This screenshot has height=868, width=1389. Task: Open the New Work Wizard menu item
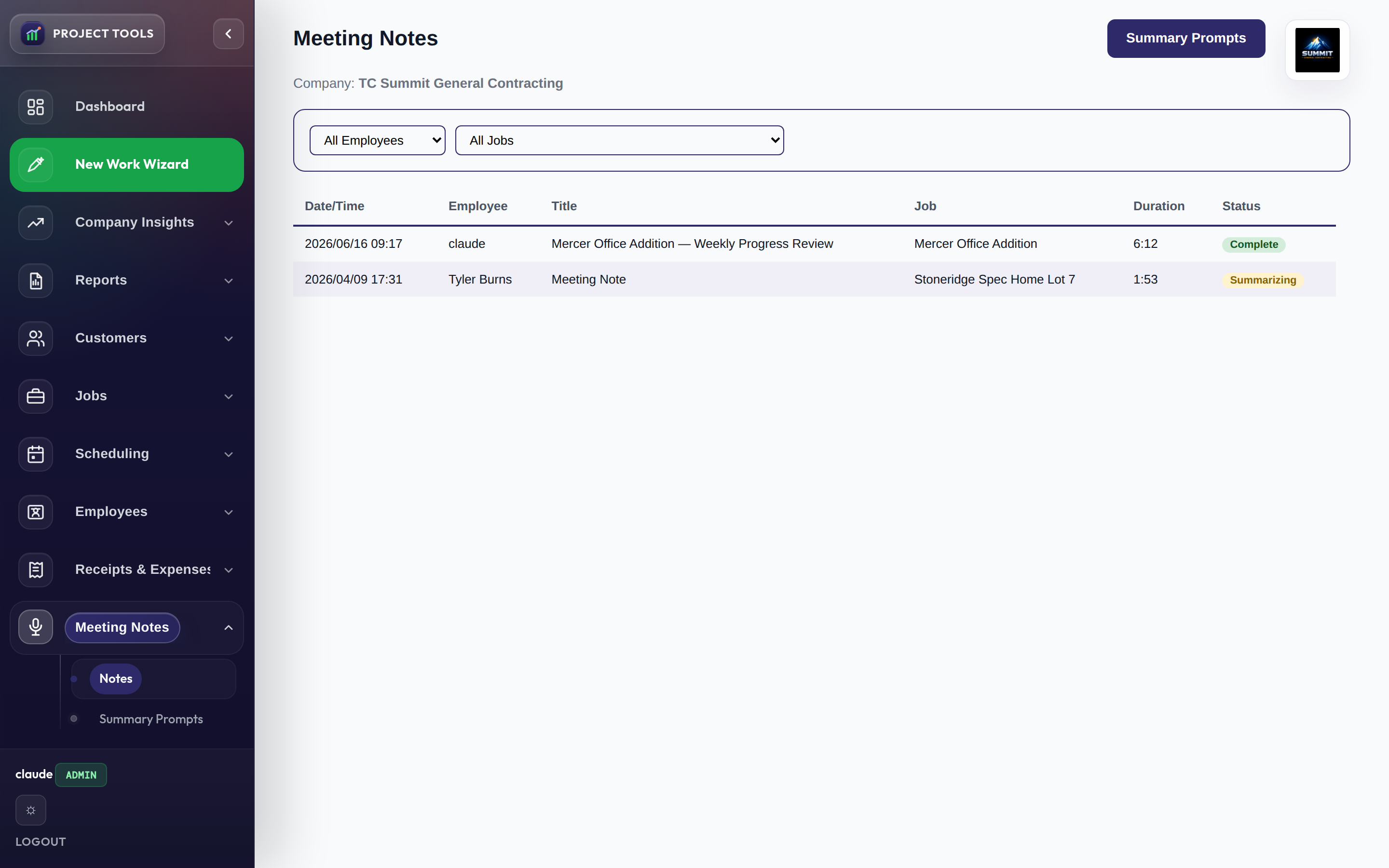point(127,165)
